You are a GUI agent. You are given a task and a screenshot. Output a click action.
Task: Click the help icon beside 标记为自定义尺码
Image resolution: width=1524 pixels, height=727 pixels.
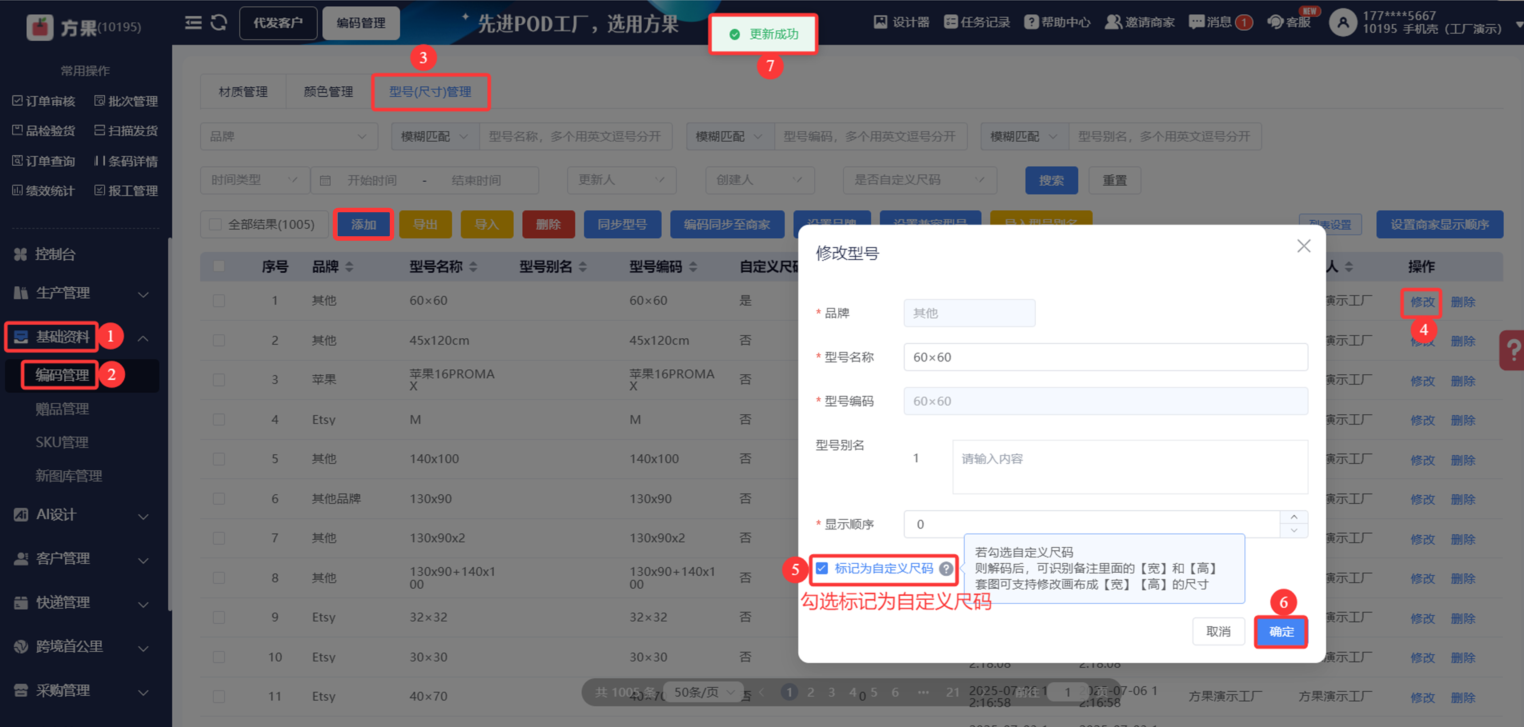click(x=946, y=569)
